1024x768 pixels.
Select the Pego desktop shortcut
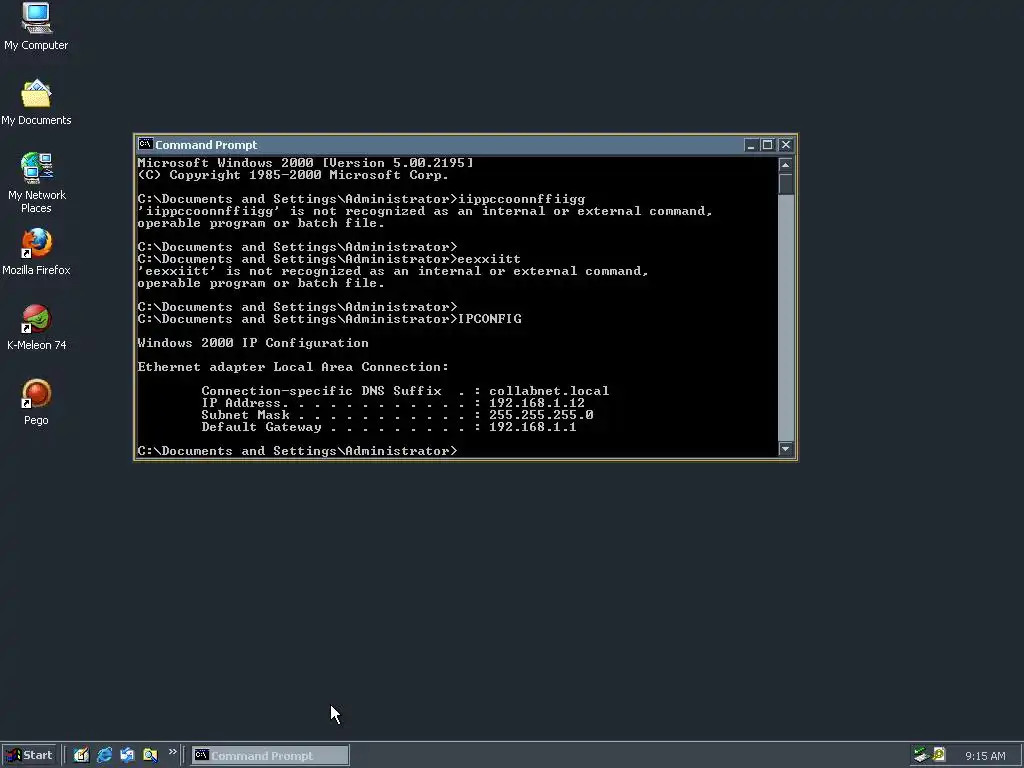tap(36, 402)
